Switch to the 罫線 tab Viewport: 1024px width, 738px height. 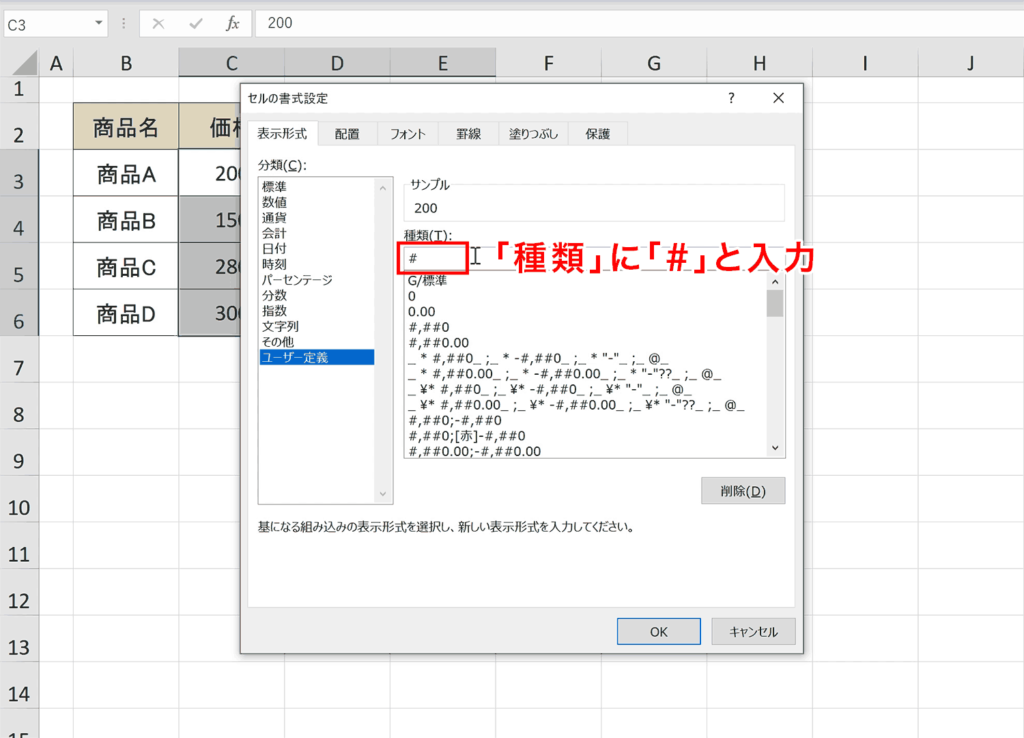click(467, 132)
